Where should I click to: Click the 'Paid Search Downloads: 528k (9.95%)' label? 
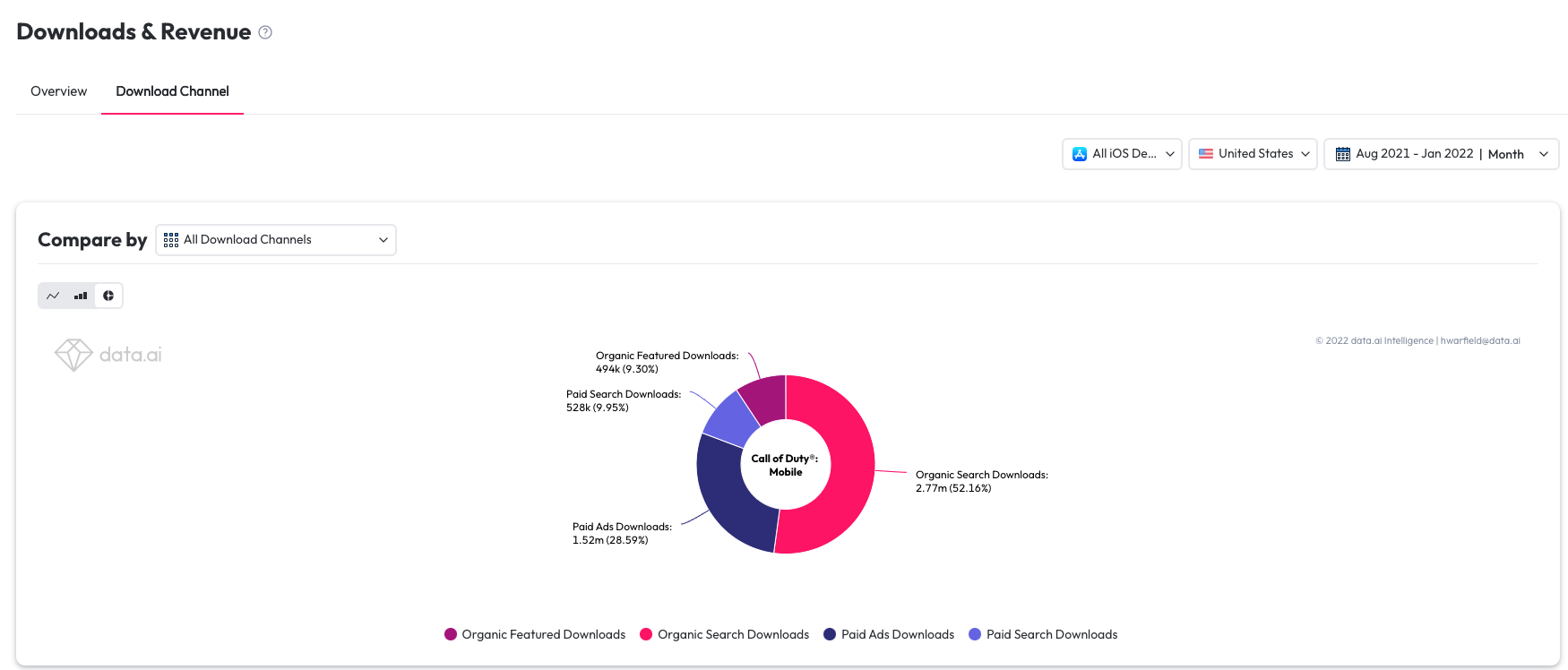tap(624, 401)
